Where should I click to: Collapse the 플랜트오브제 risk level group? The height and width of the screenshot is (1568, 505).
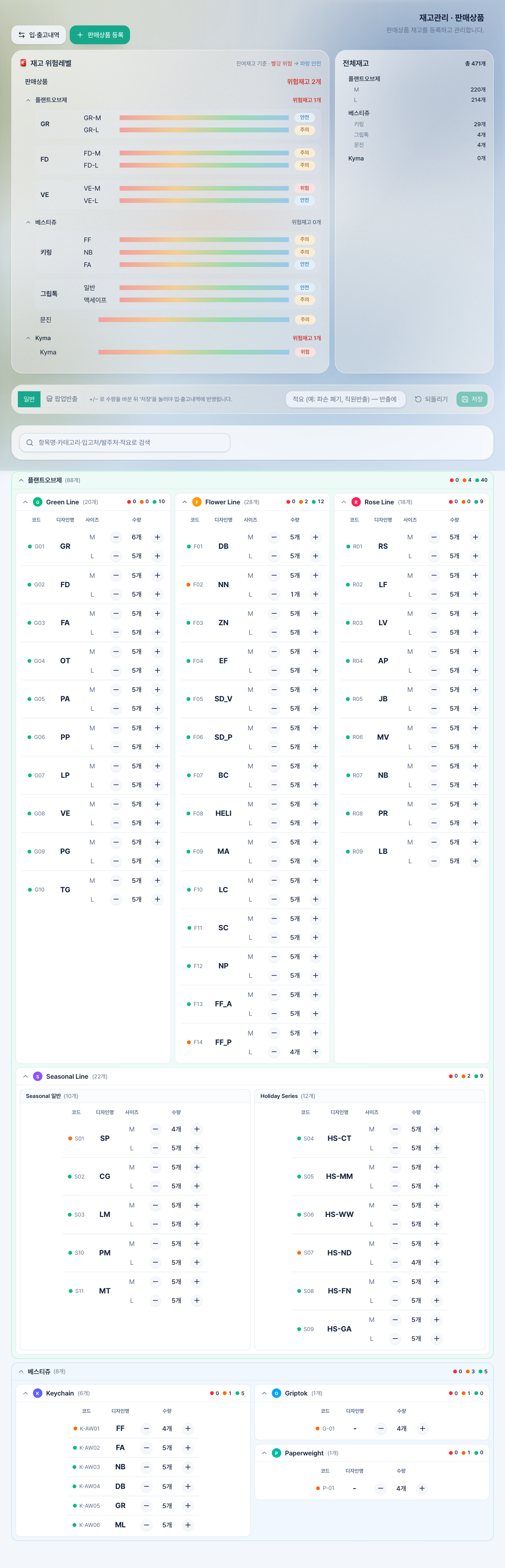[28, 100]
